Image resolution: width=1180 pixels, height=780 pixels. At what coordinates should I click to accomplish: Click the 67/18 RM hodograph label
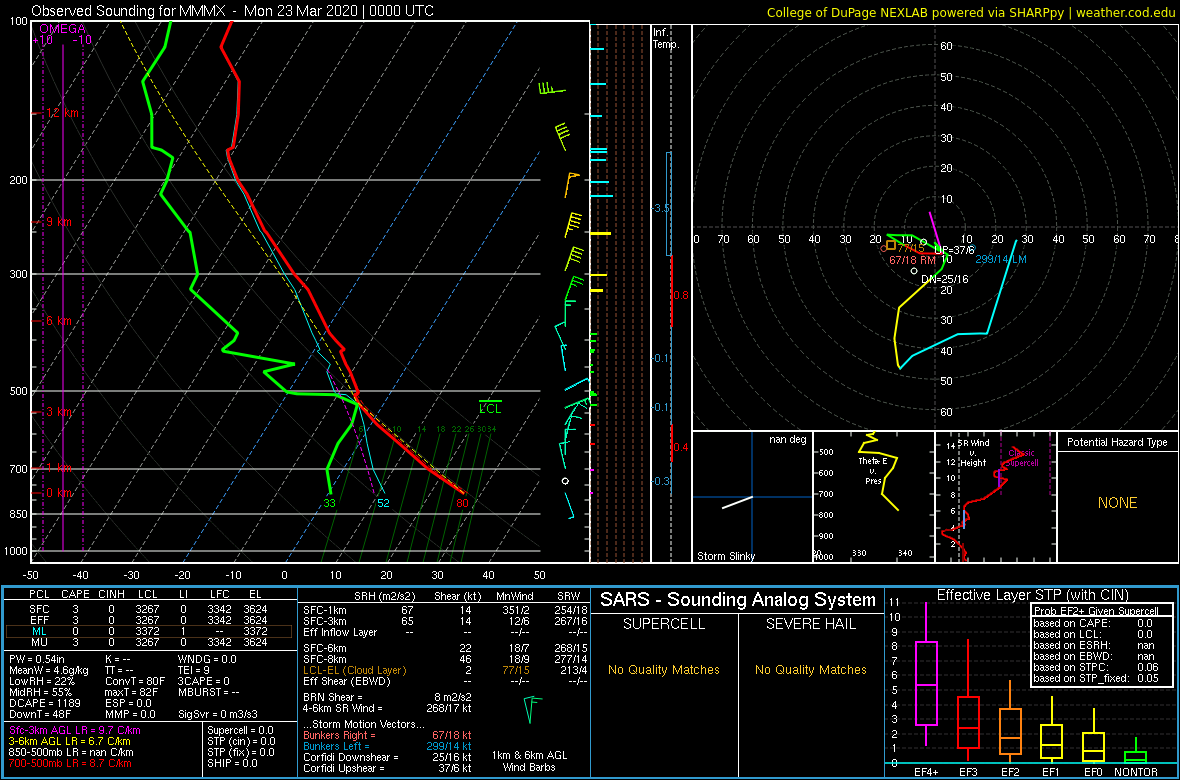[912, 259]
